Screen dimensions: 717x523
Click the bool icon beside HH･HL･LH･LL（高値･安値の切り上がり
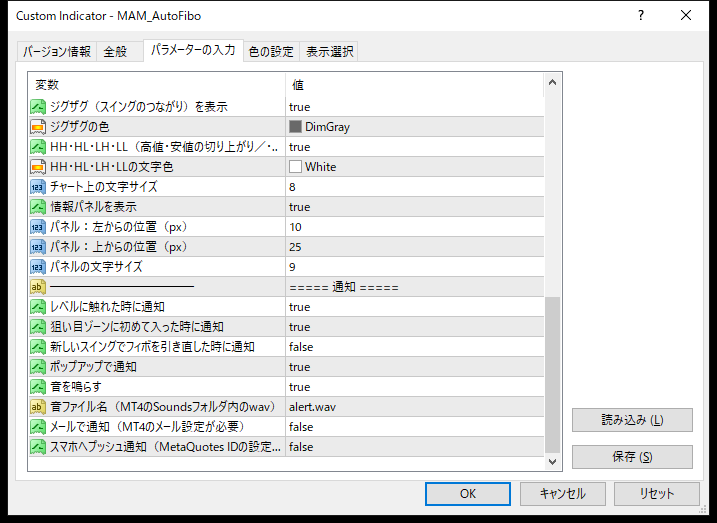[38, 147]
